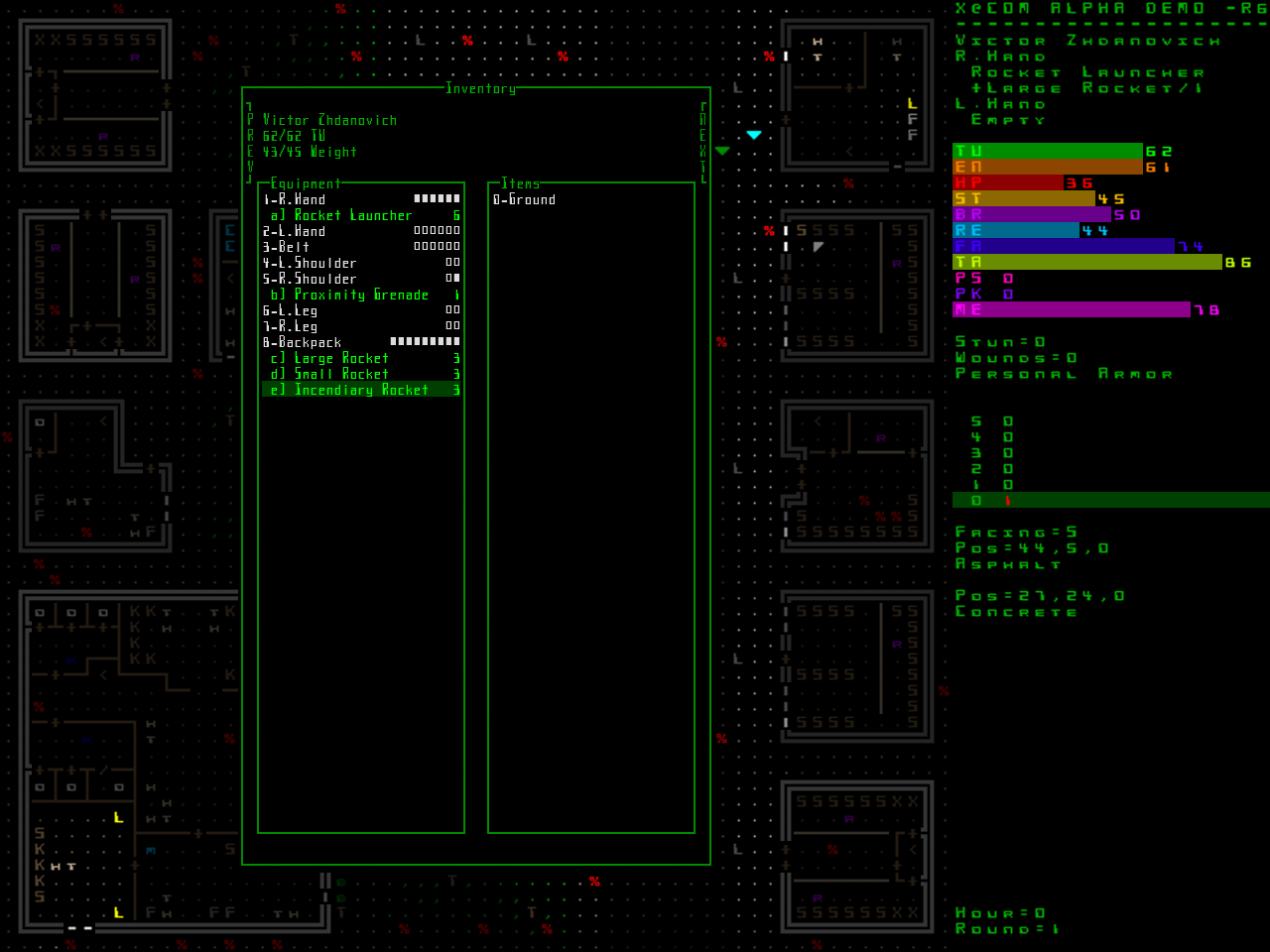Click the cyan downward arrow marker on map
This screenshot has width=1270, height=952.
point(754,135)
